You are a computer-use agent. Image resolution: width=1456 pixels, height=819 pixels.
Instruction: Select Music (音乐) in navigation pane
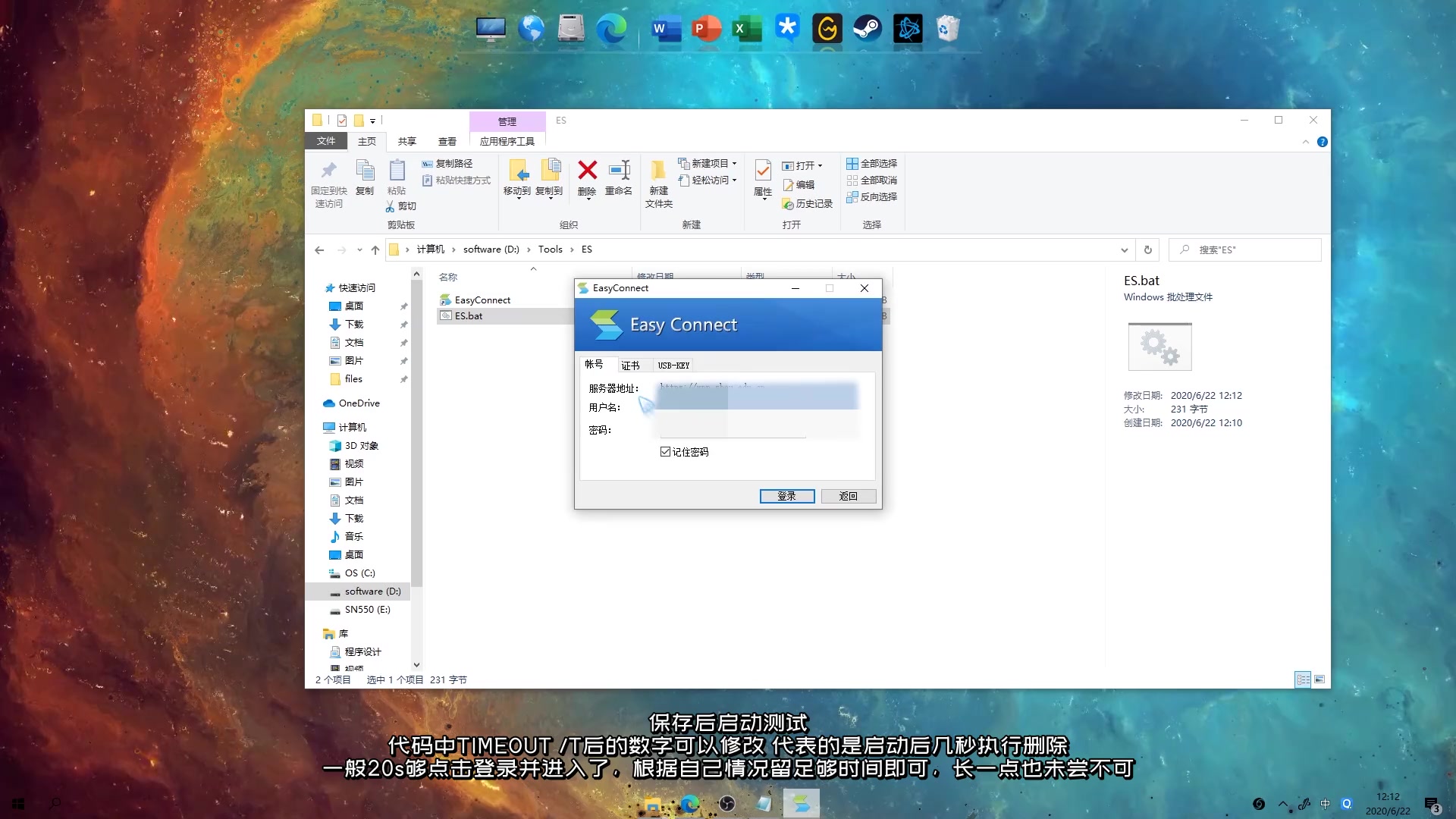pos(353,537)
